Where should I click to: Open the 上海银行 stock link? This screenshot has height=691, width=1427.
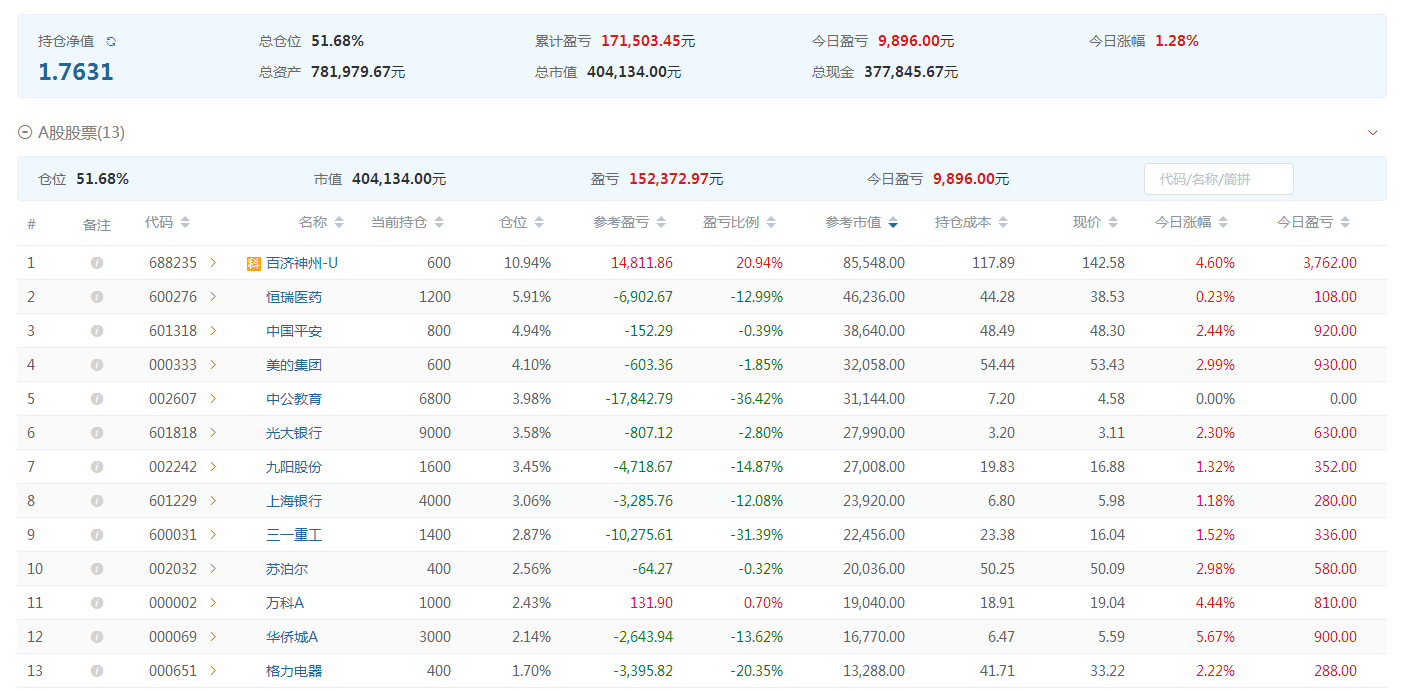coord(294,501)
